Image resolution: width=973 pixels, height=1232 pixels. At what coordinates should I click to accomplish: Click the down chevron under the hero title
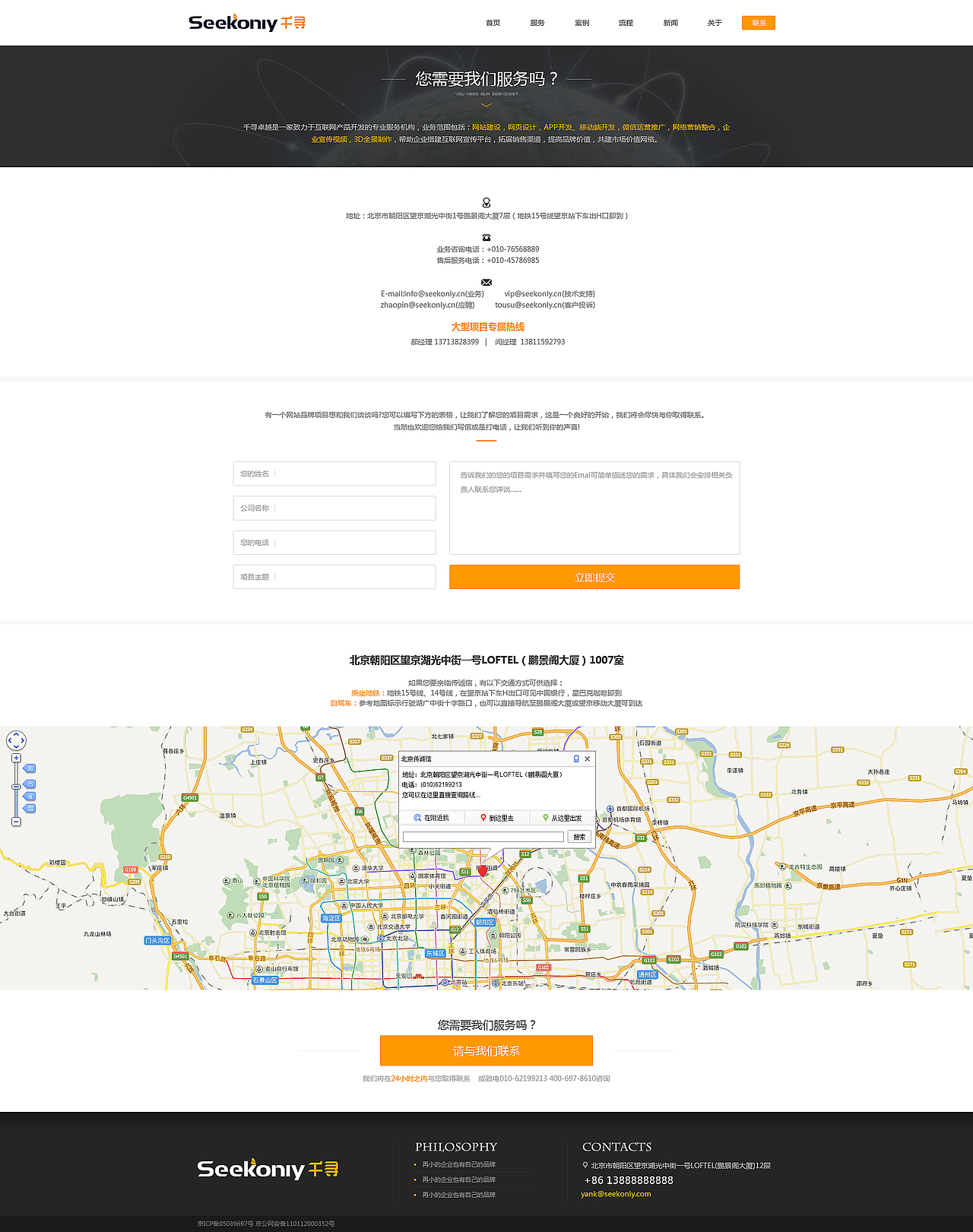click(486, 105)
